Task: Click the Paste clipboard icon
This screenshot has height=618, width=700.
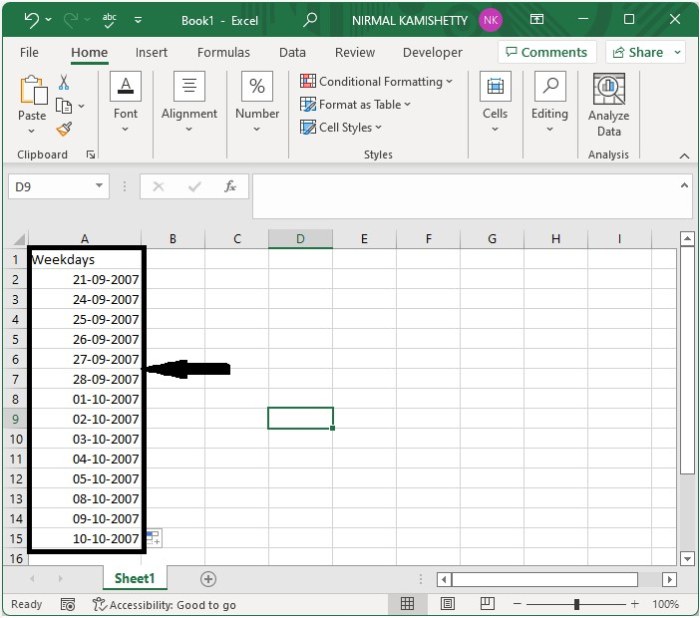Action: (x=33, y=90)
